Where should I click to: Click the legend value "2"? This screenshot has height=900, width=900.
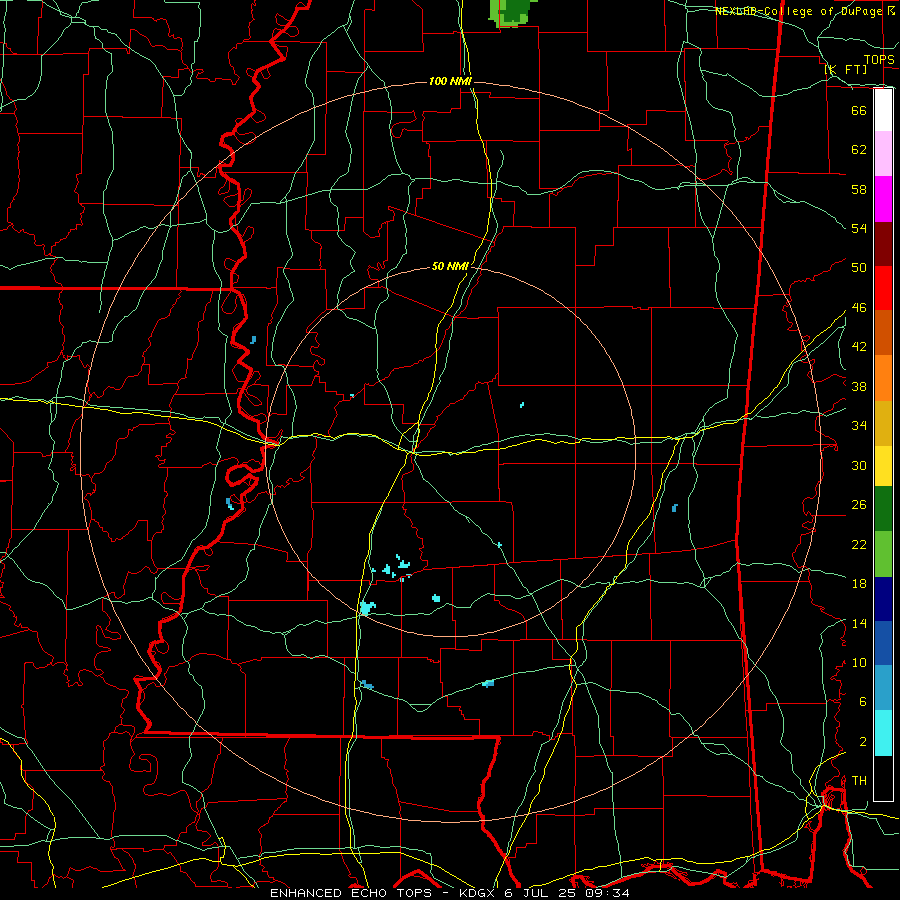click(x=863, y=742)
